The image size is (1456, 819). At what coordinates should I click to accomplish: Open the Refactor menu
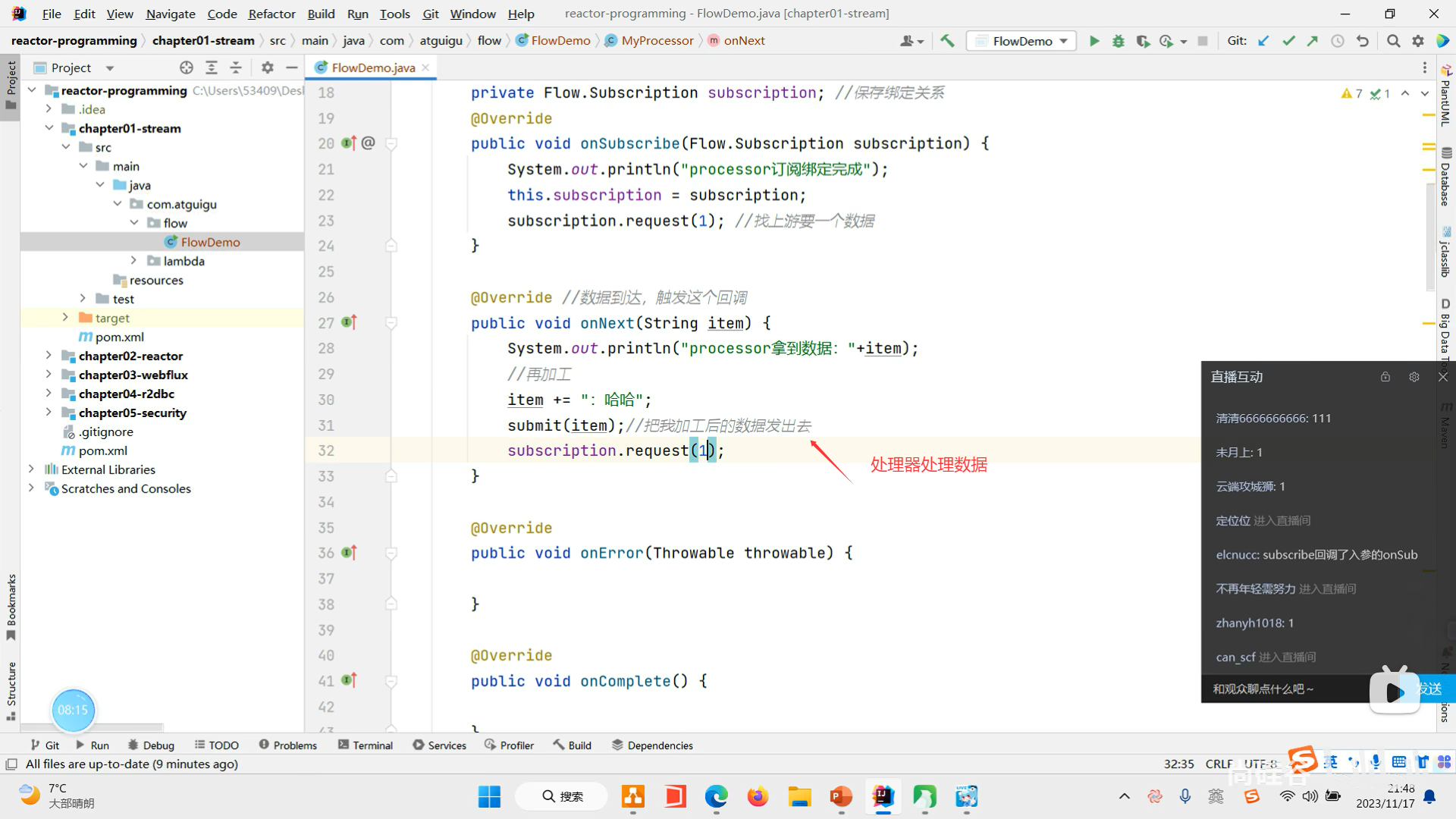tap(271, 14)
